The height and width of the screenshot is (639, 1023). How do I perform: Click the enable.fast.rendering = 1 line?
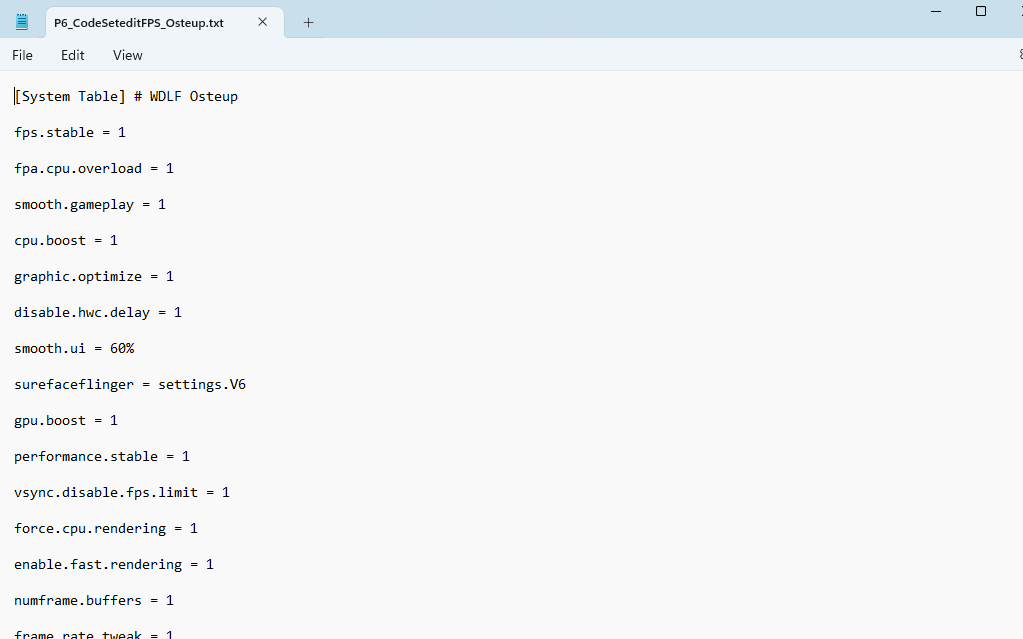114,565
